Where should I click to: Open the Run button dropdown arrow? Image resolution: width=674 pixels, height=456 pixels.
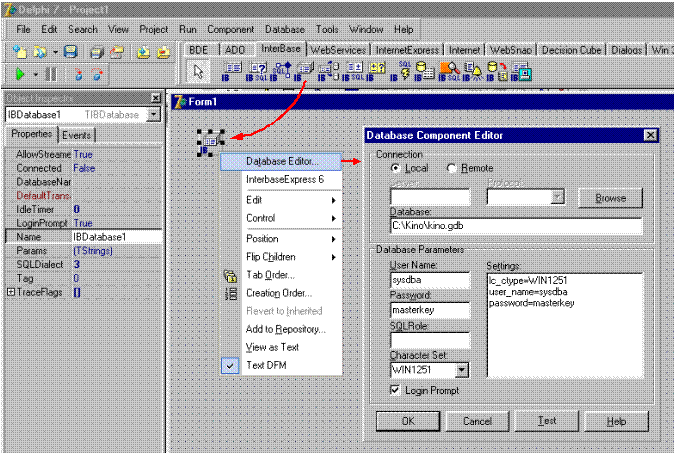coord(36,75)
